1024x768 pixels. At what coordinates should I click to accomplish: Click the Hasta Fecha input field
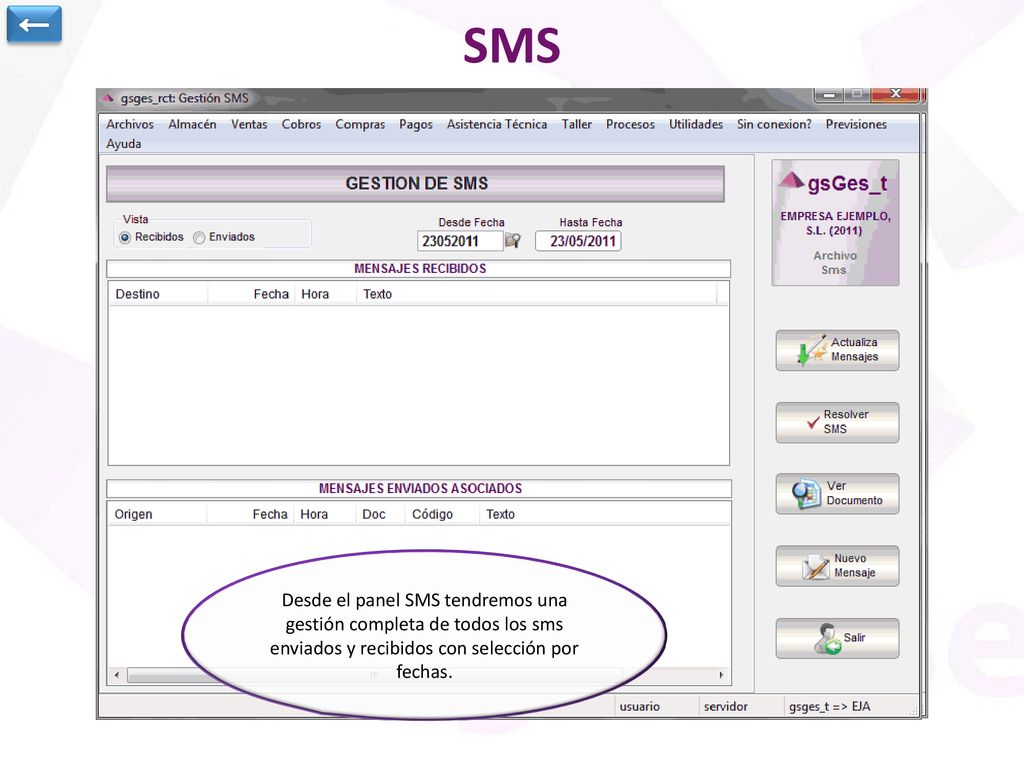[x=578, y=241]
